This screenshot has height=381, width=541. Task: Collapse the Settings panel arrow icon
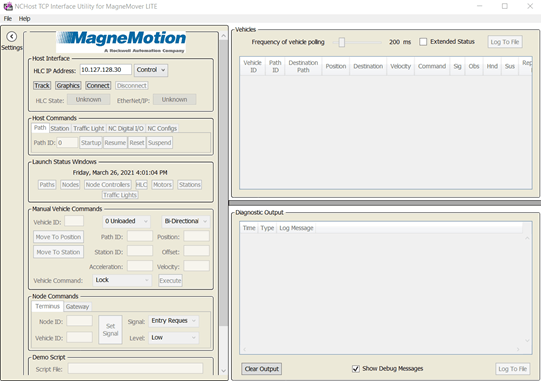point(11,37)
